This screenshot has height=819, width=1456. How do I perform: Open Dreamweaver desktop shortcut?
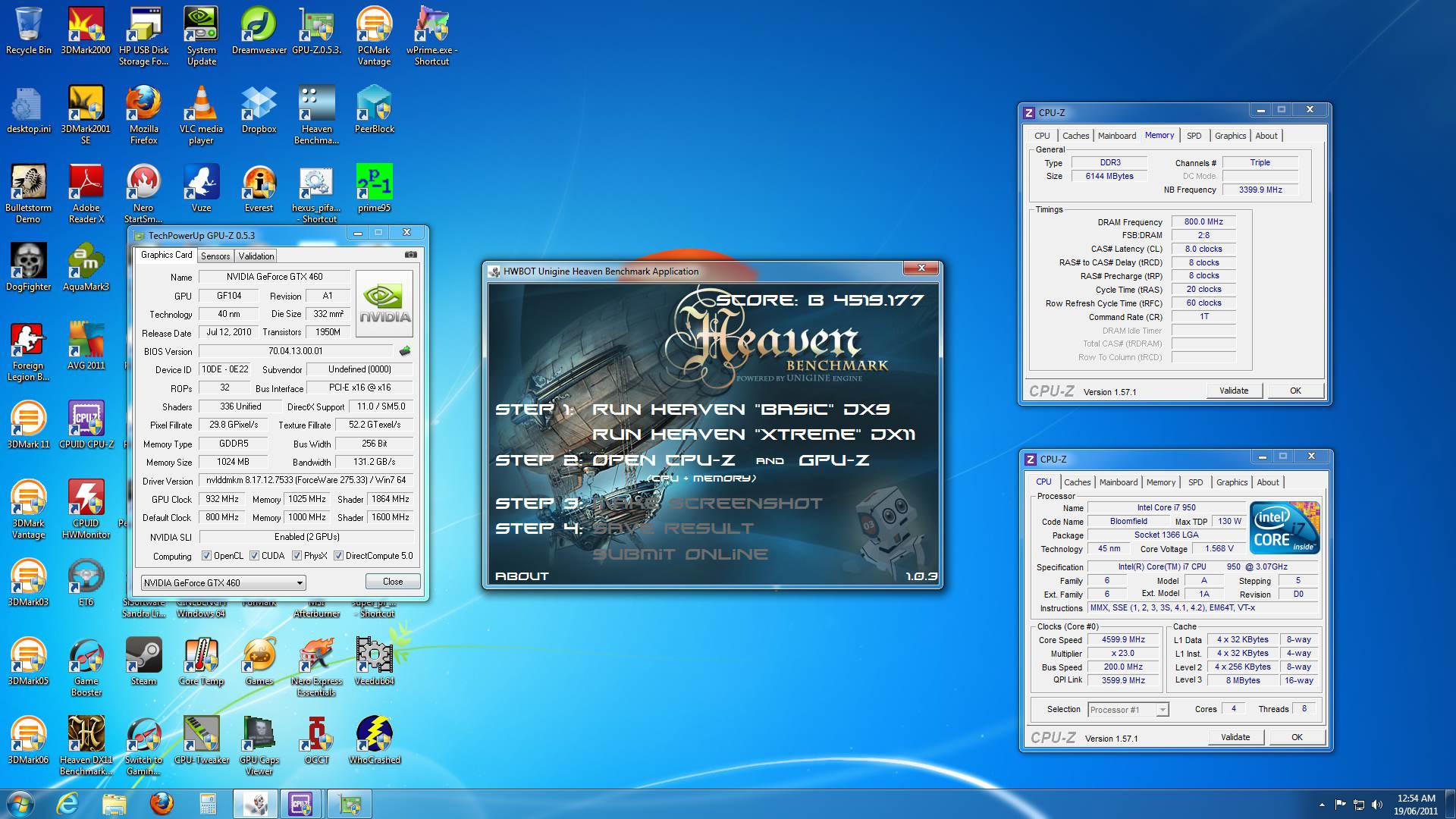tap(259, 31)
